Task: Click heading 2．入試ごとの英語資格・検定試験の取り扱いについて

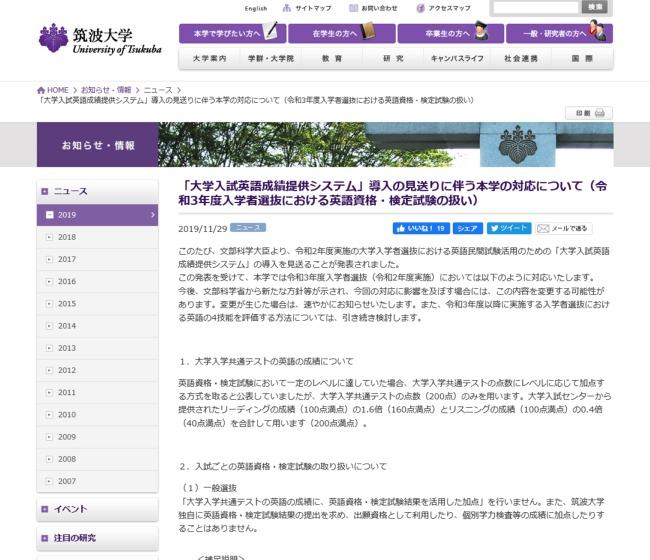Action: tap(283, 467)
